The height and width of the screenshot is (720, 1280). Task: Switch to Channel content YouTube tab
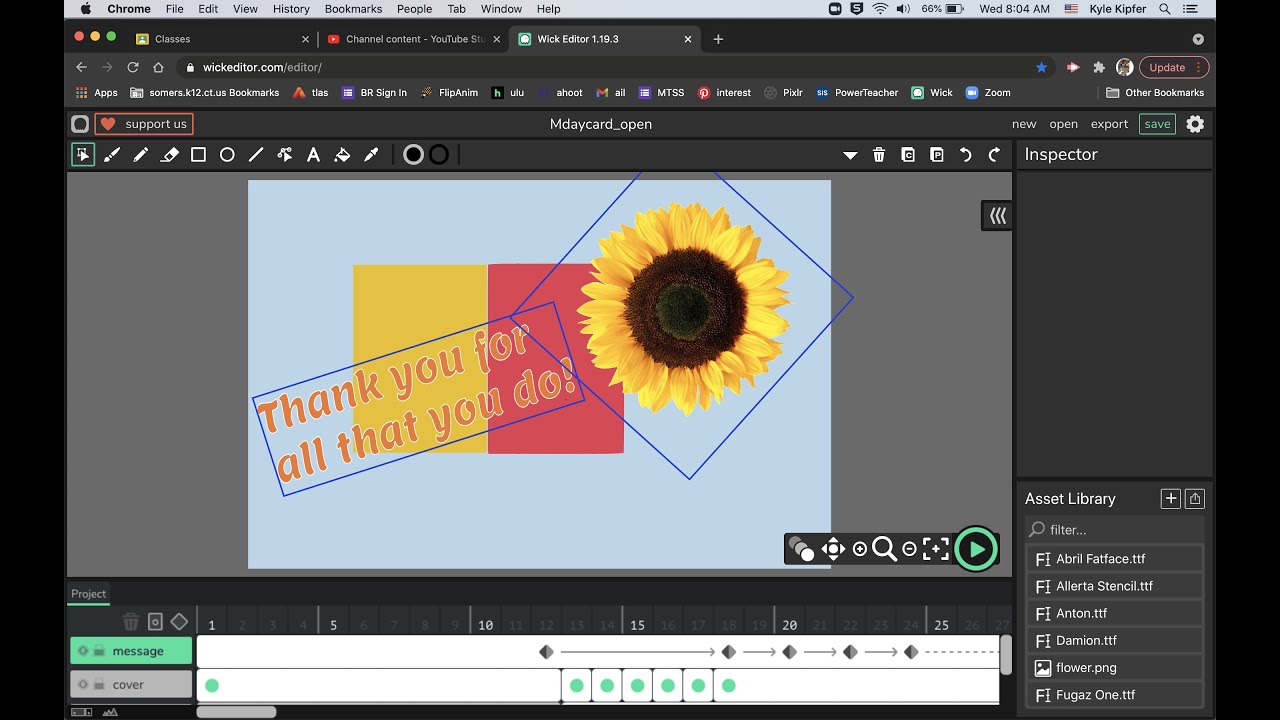(414, 39)
